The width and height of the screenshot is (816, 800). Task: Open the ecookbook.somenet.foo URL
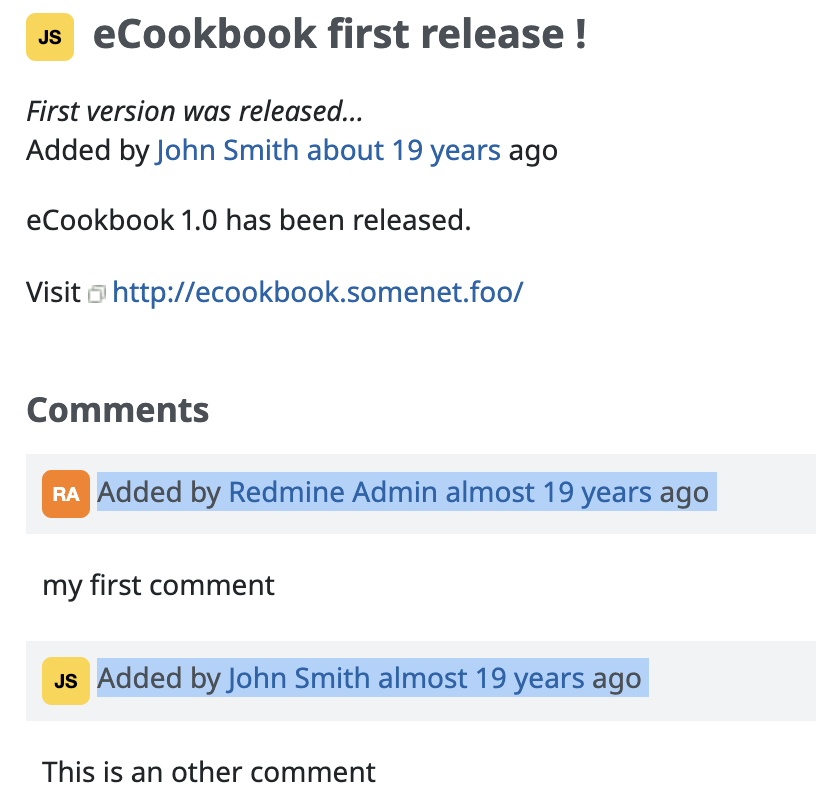click(x=318, y=293)
